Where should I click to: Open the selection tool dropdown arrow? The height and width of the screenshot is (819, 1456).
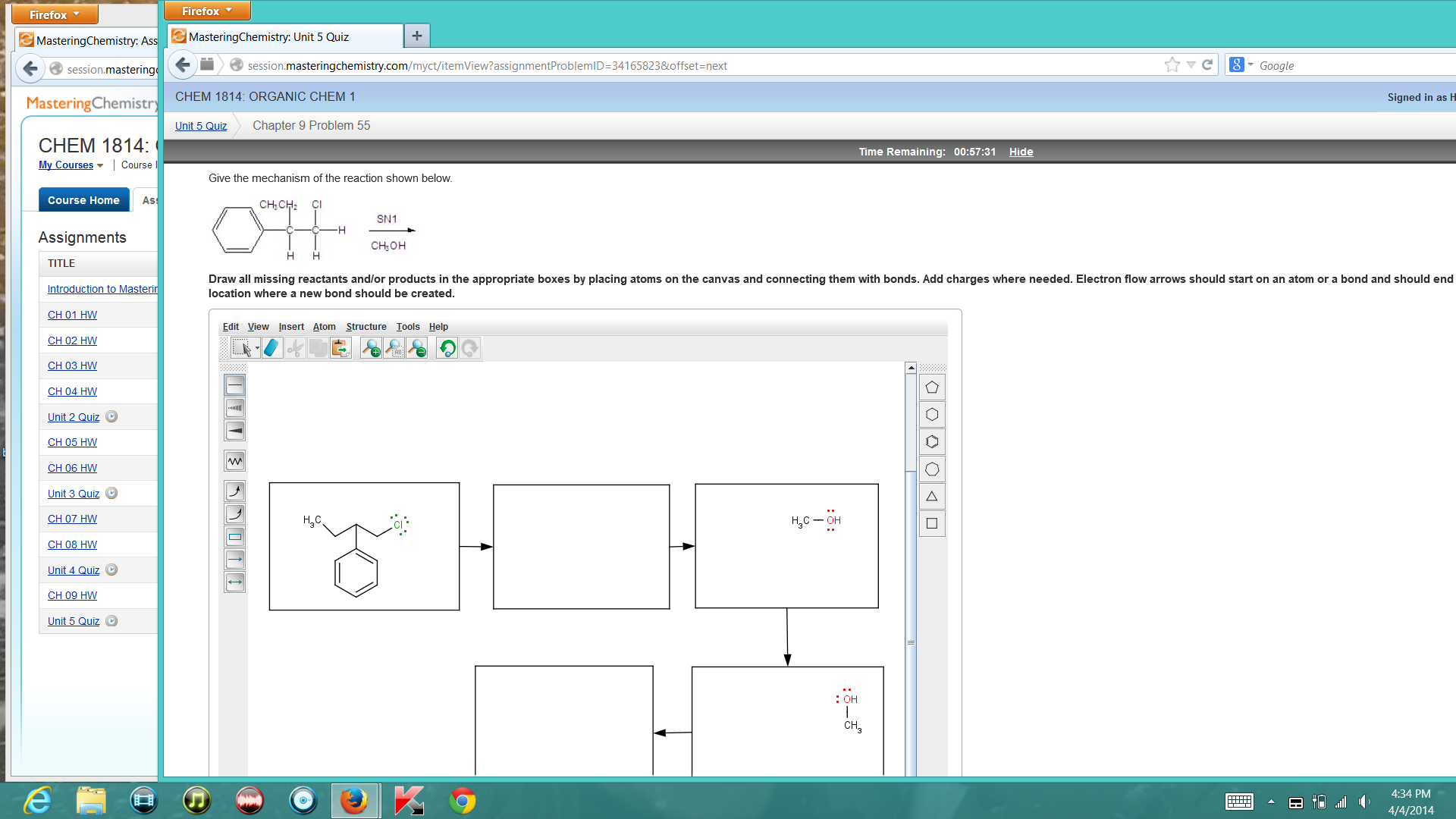point(257,349)
